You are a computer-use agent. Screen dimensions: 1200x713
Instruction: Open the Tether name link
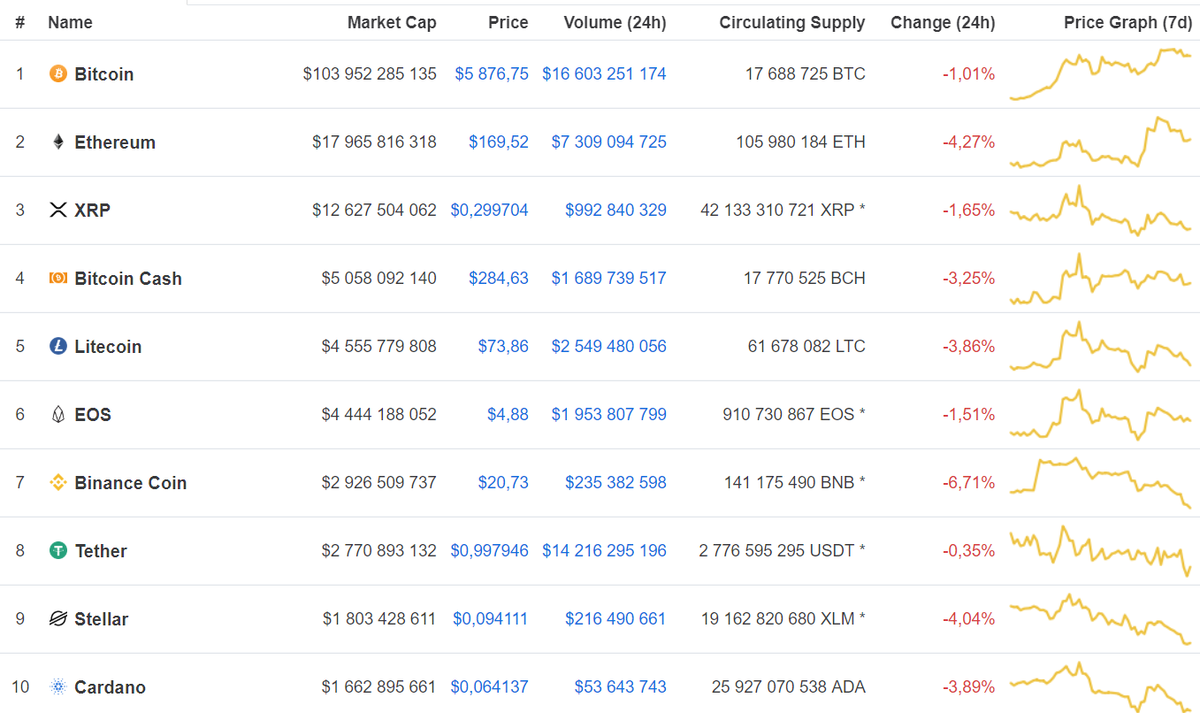click(101, 550)
